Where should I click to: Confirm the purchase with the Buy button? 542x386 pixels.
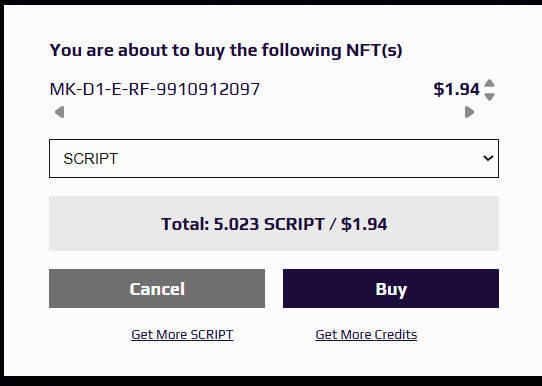[x=391, y=289]
